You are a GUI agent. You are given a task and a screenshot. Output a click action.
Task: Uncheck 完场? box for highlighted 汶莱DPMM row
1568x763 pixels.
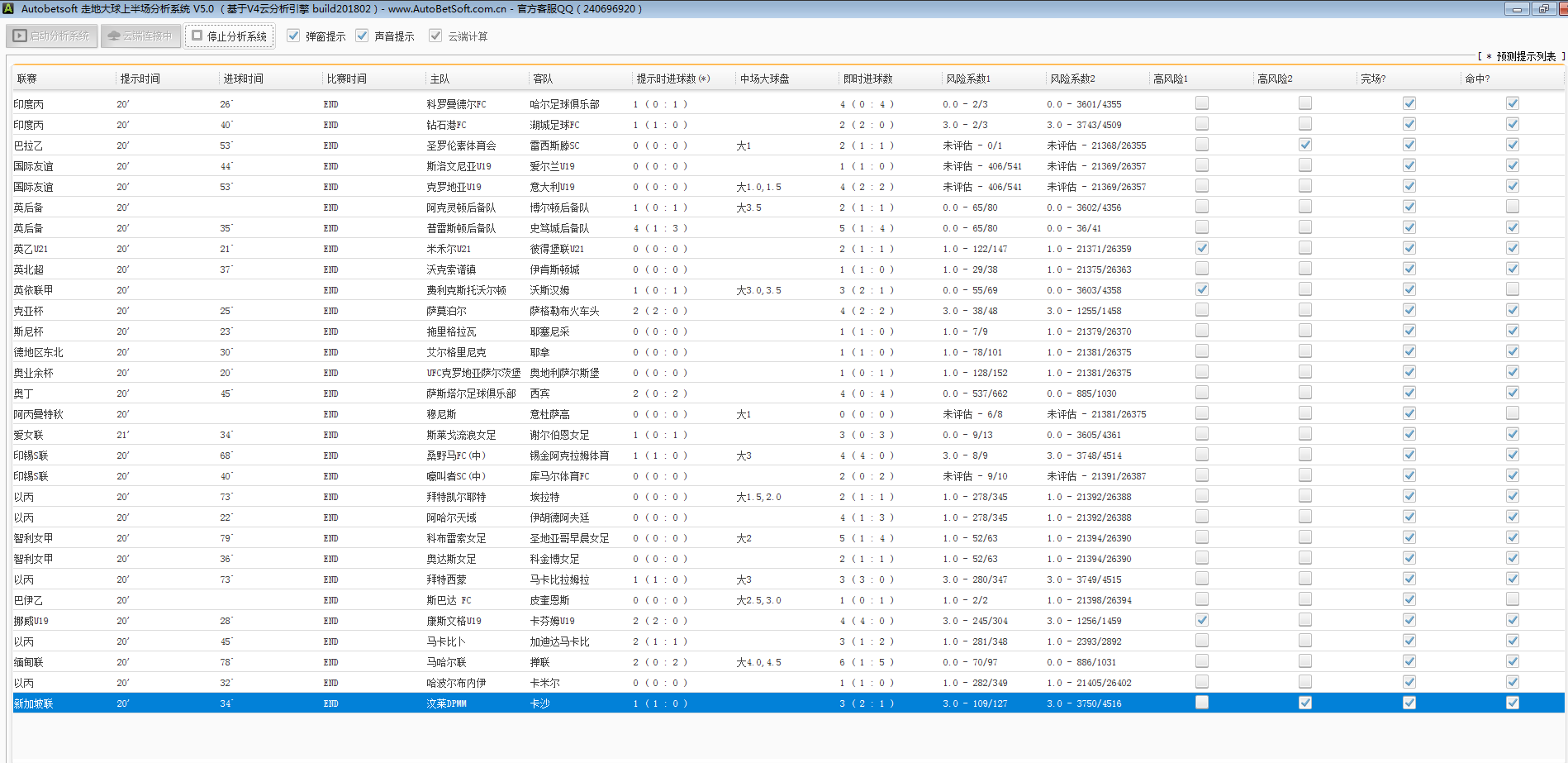tap(1409, 703)
